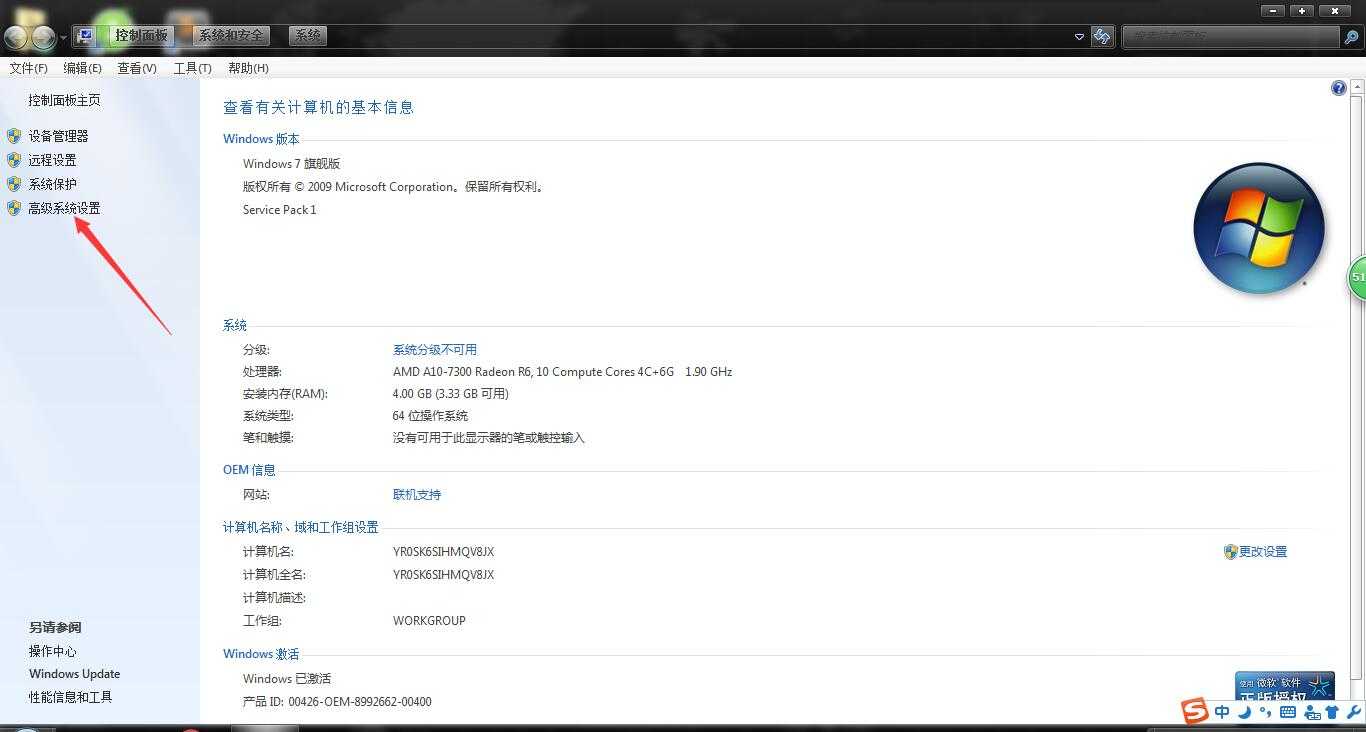Click shield icon beside 远程设置
Viewport: 1366px width, 732px height.
click(14, 160)
